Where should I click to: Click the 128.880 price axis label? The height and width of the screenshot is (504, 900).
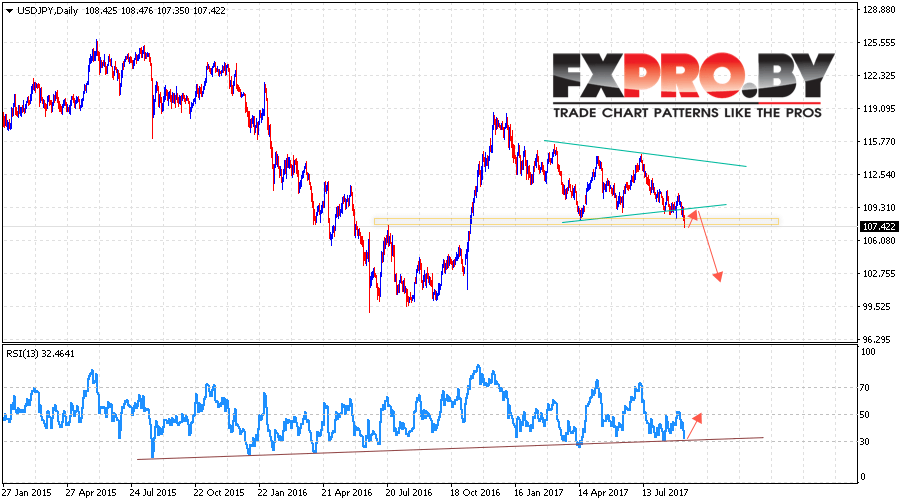coord(877,9)
